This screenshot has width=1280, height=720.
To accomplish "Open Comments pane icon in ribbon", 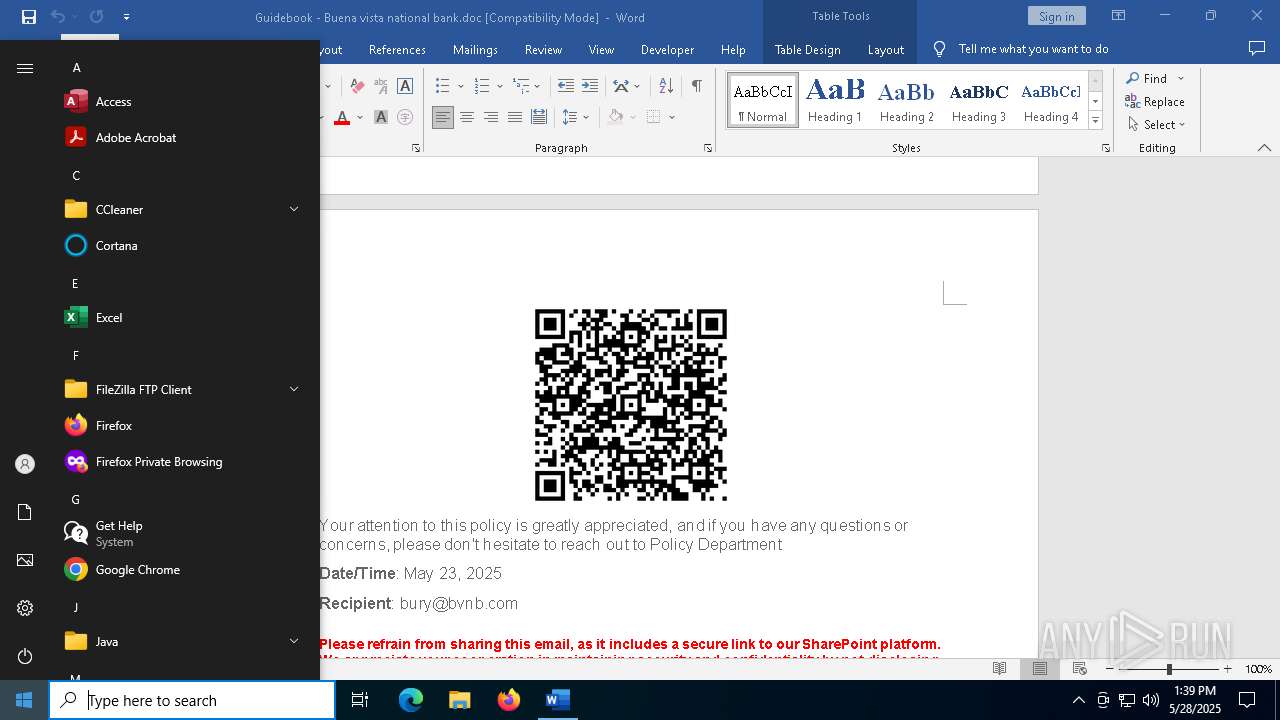I will (x=1257, y=49).
